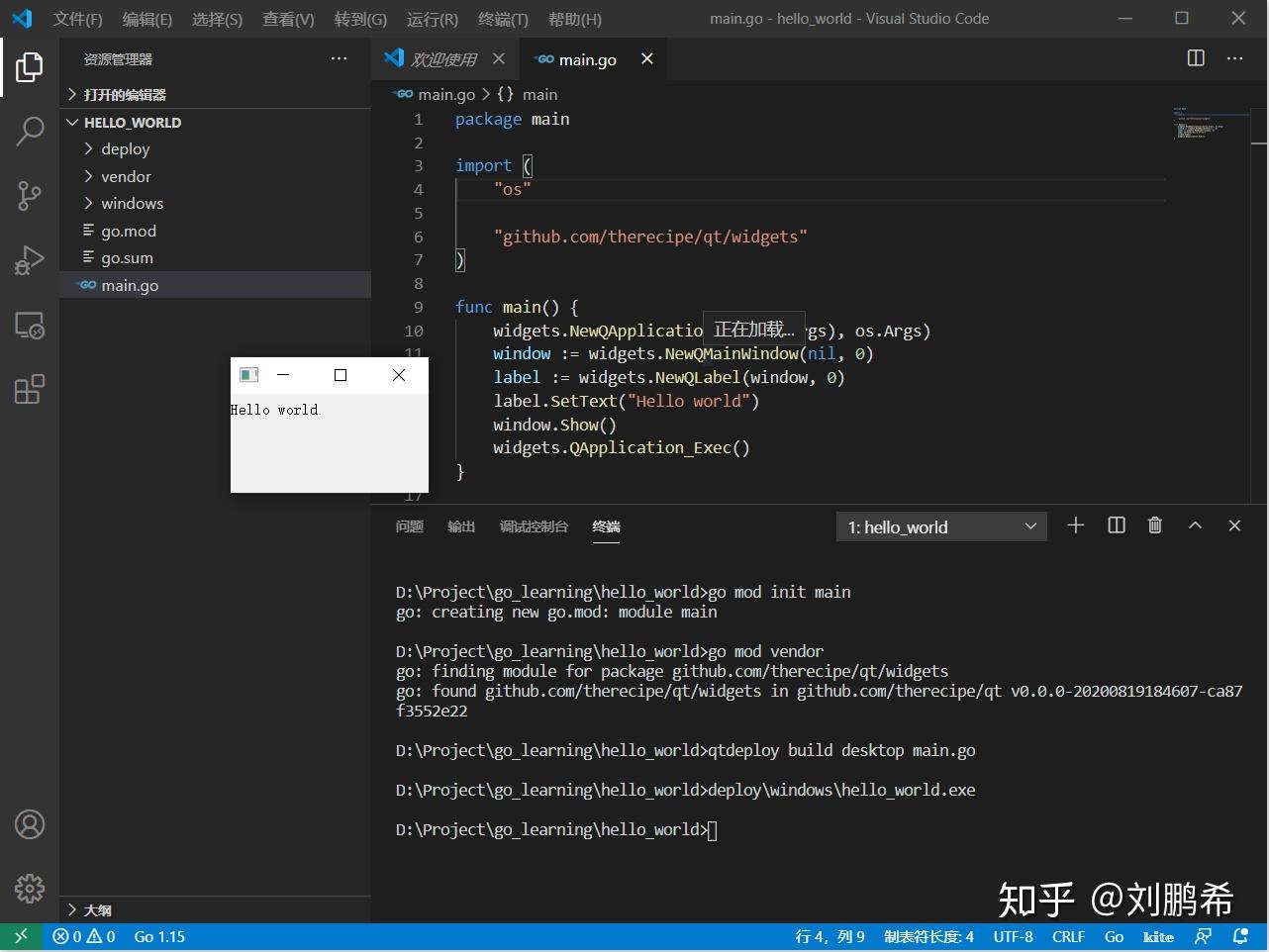Viewport: 1269px width, 952px height.
Task: Maximize the terminal panel size
Action: [1195, 525]
